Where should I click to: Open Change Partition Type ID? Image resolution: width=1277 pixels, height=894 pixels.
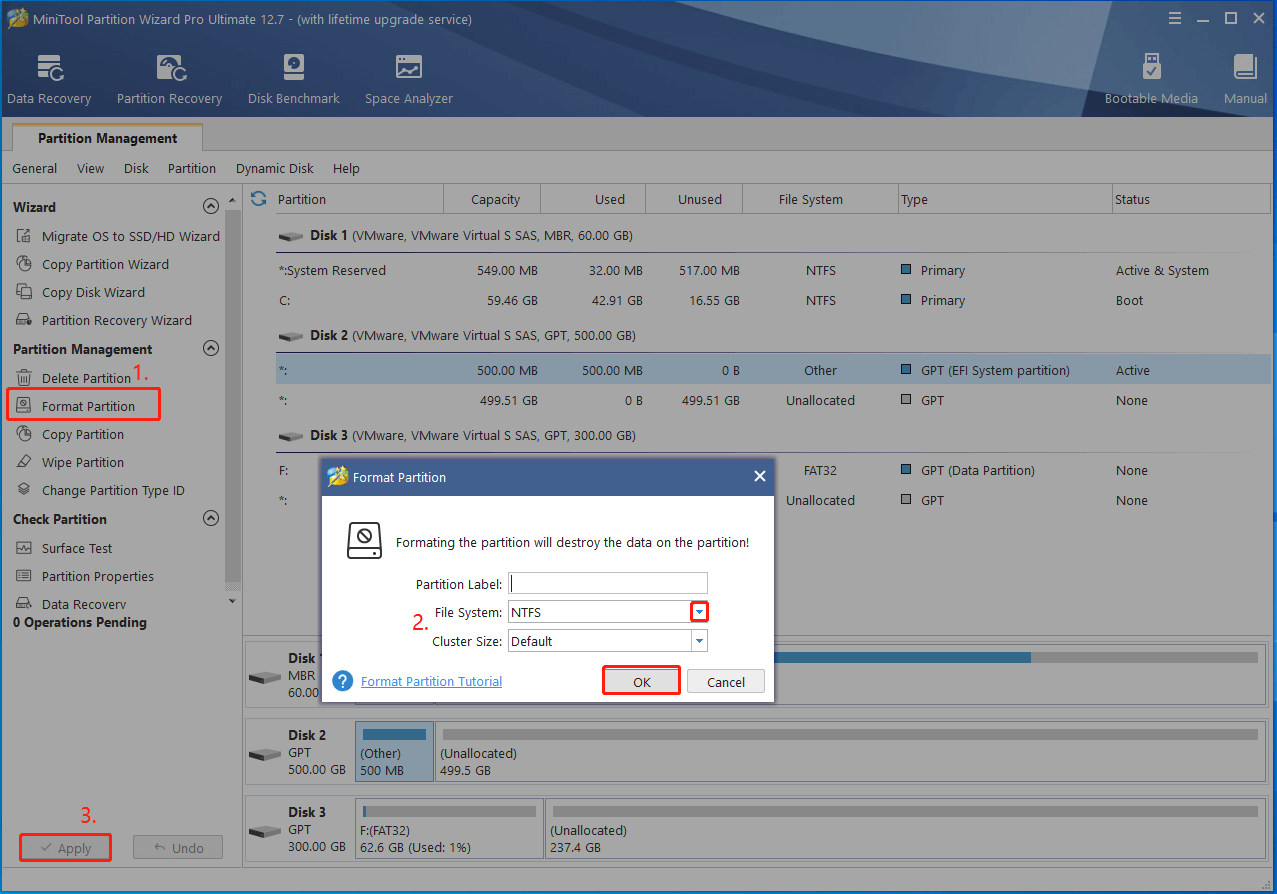100,490
